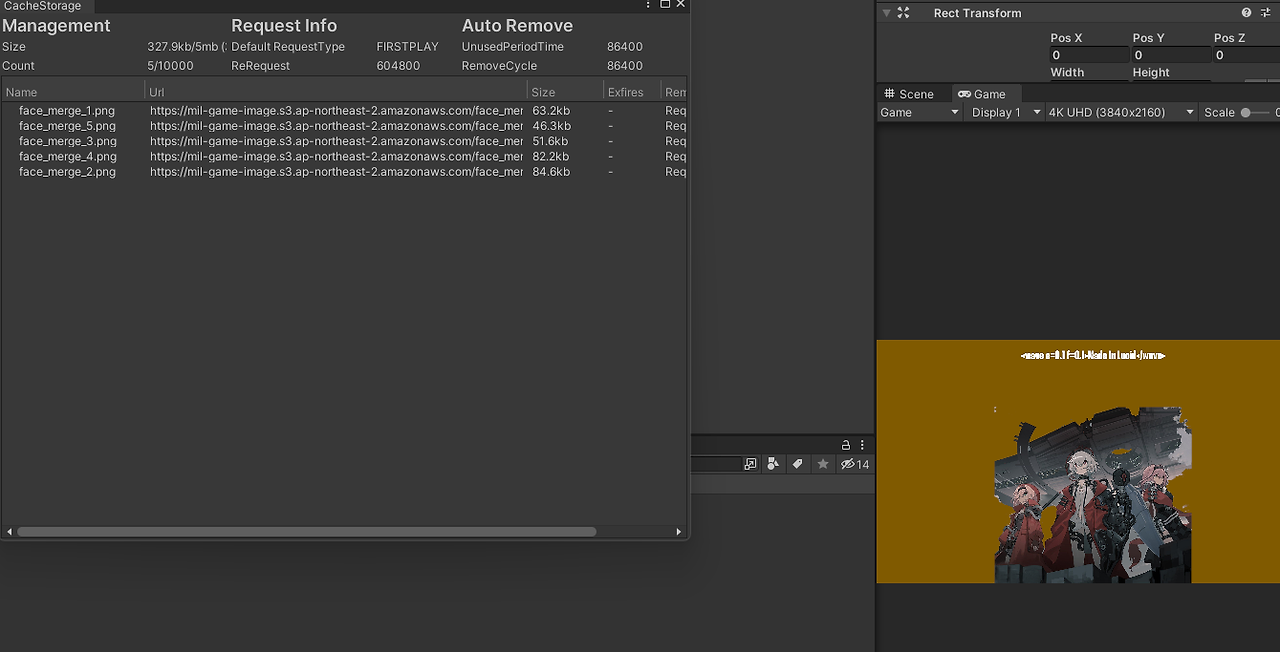Click the Pos Z input field
Screen dimensions: 1280x652
point(1245,55)
